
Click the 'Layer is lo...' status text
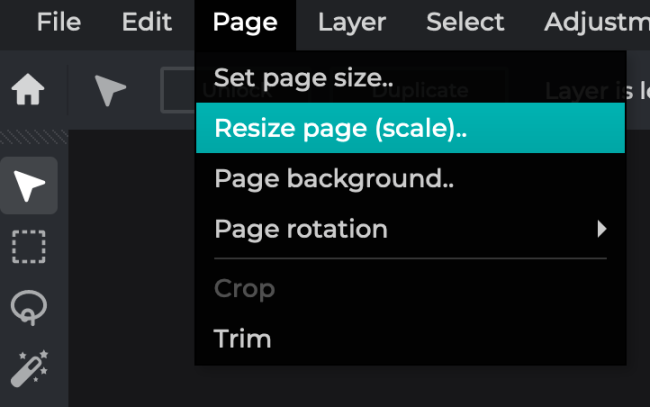coord(596,91)
